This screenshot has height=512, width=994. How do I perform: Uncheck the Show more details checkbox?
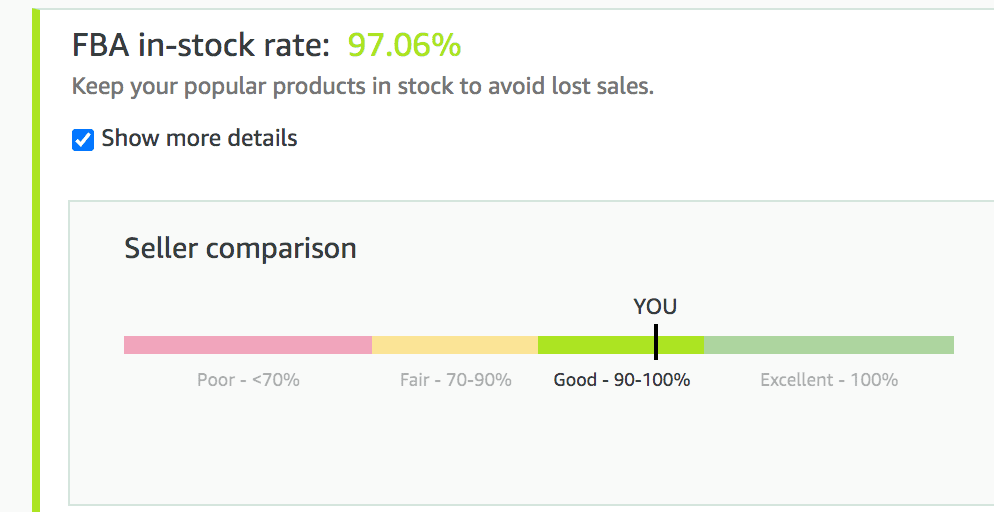click(x=83, y=140)
